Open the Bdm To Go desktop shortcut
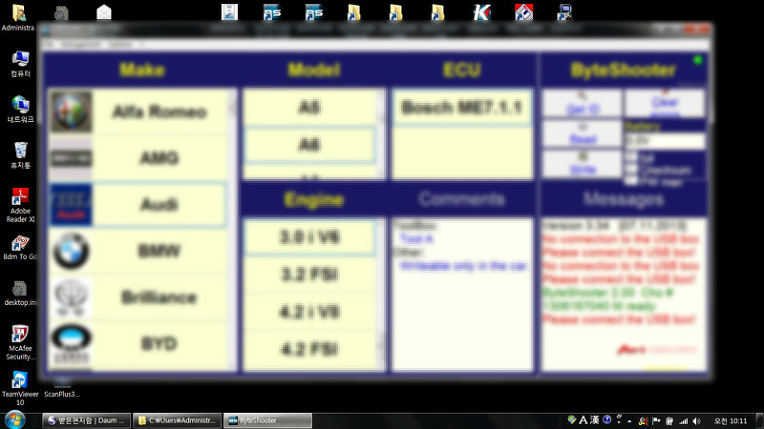The width and height of the screenshot is (764, 429). 20,247
